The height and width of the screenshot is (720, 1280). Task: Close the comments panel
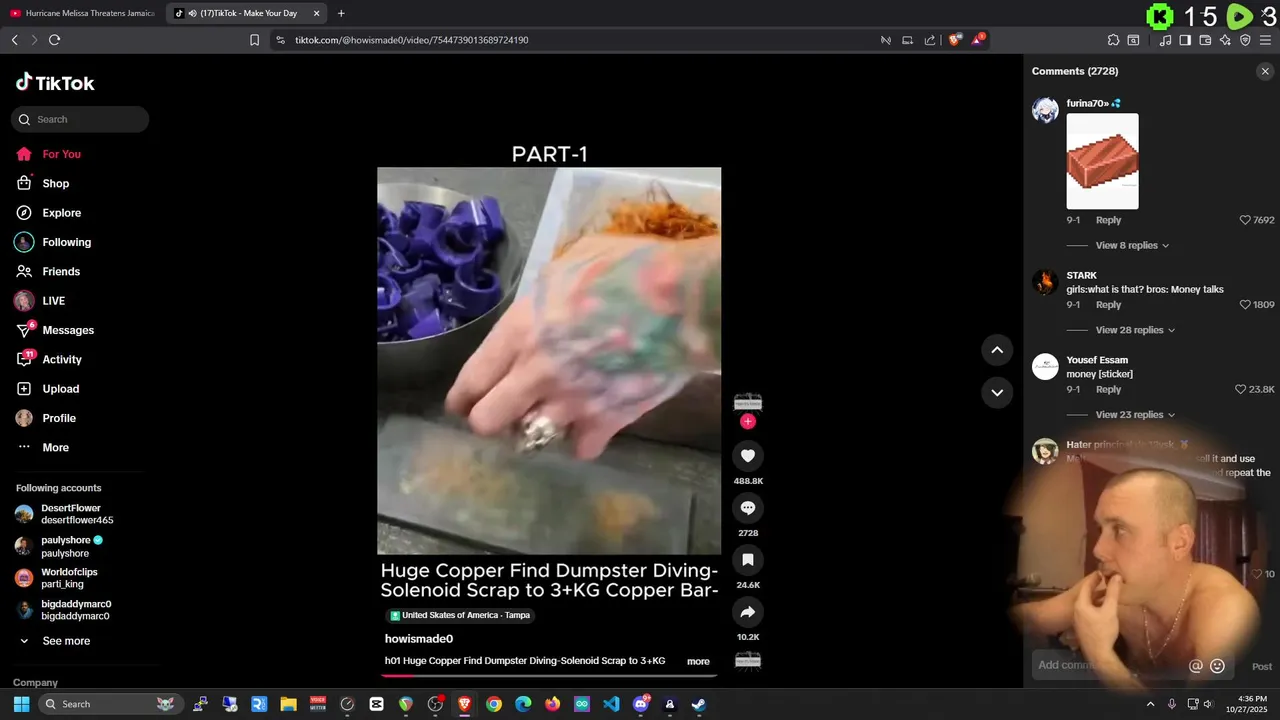(x=1265, y=71)
